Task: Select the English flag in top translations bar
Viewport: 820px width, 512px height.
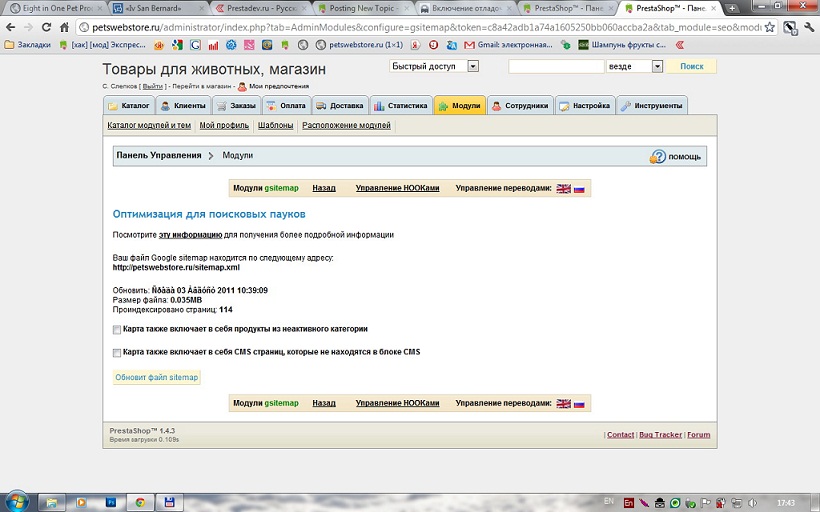Action: tap(563, 189)
